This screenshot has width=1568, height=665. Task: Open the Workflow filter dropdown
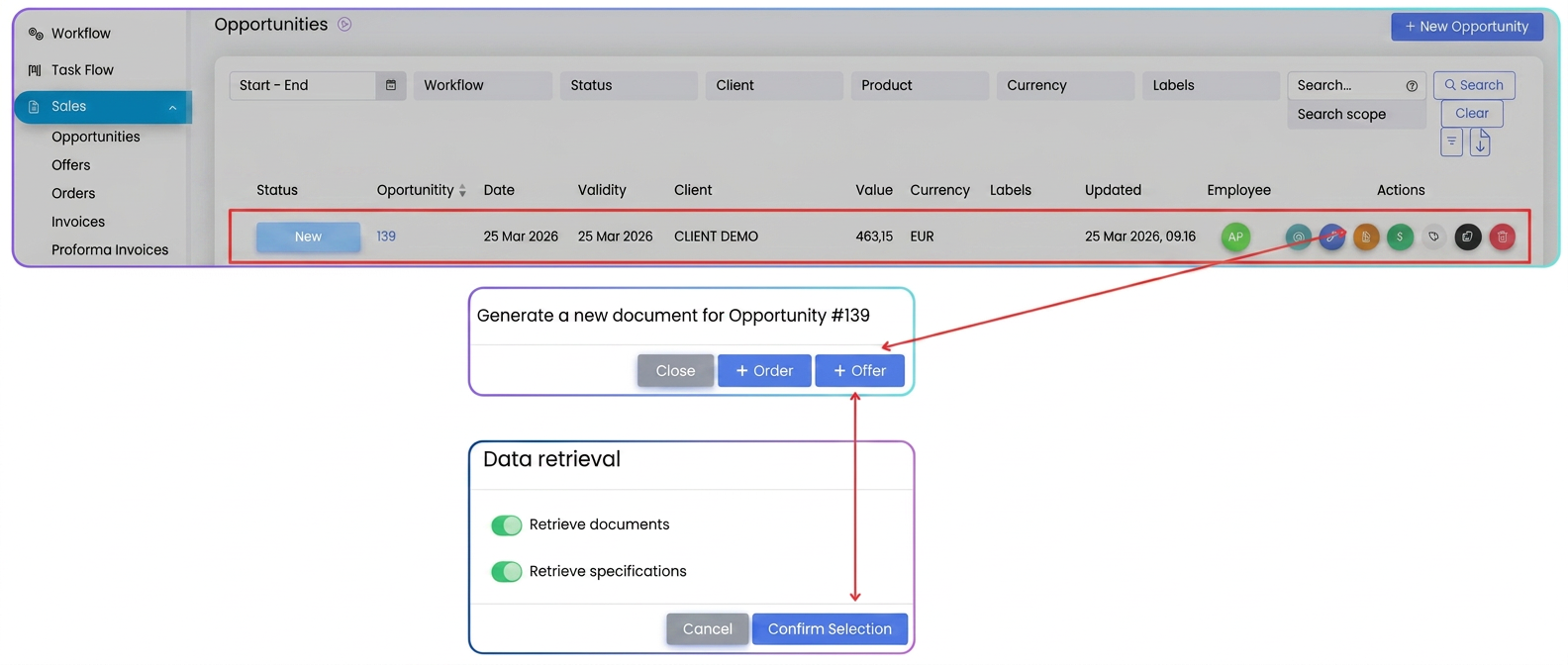[483, 85]
